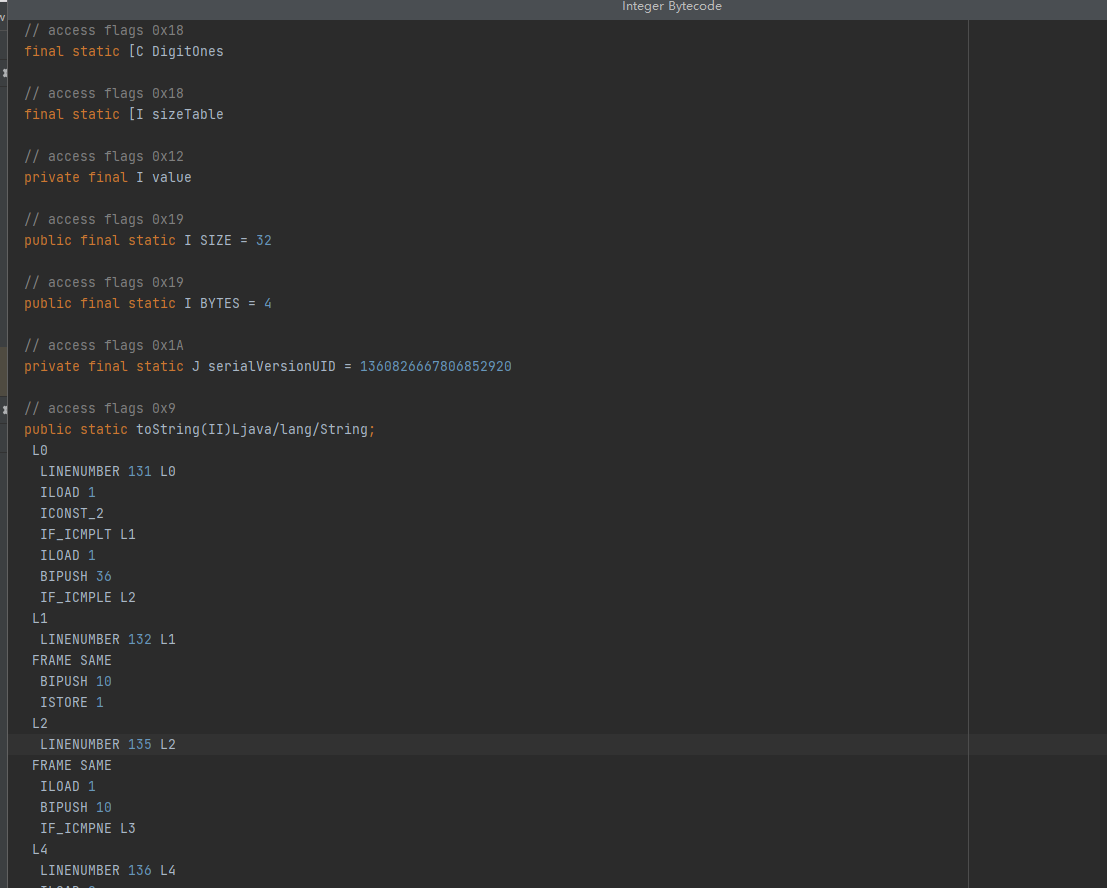Click the '// access flags 0x9' comment
This screenshot has width=1107, height=888.
point(100,409)
